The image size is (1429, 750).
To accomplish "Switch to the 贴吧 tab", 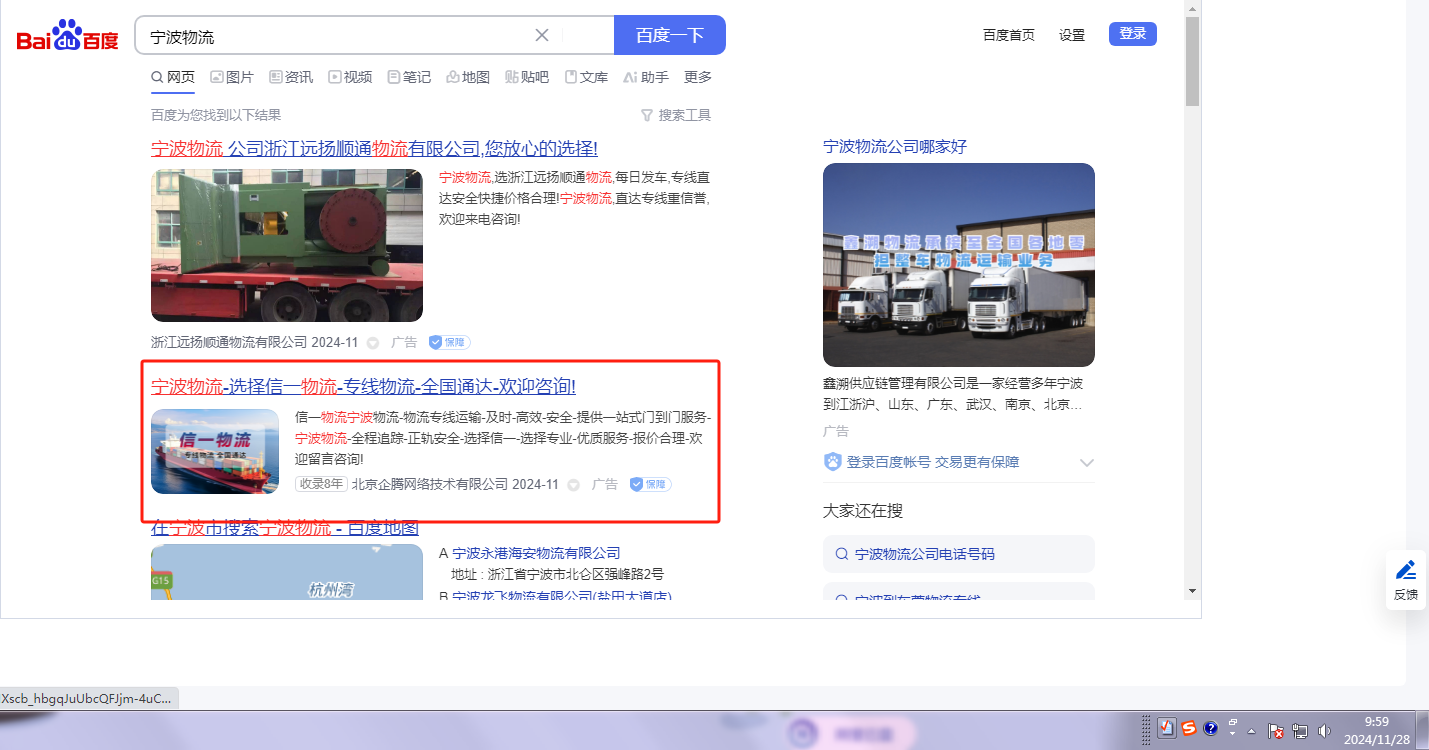I will click(527, 77).
